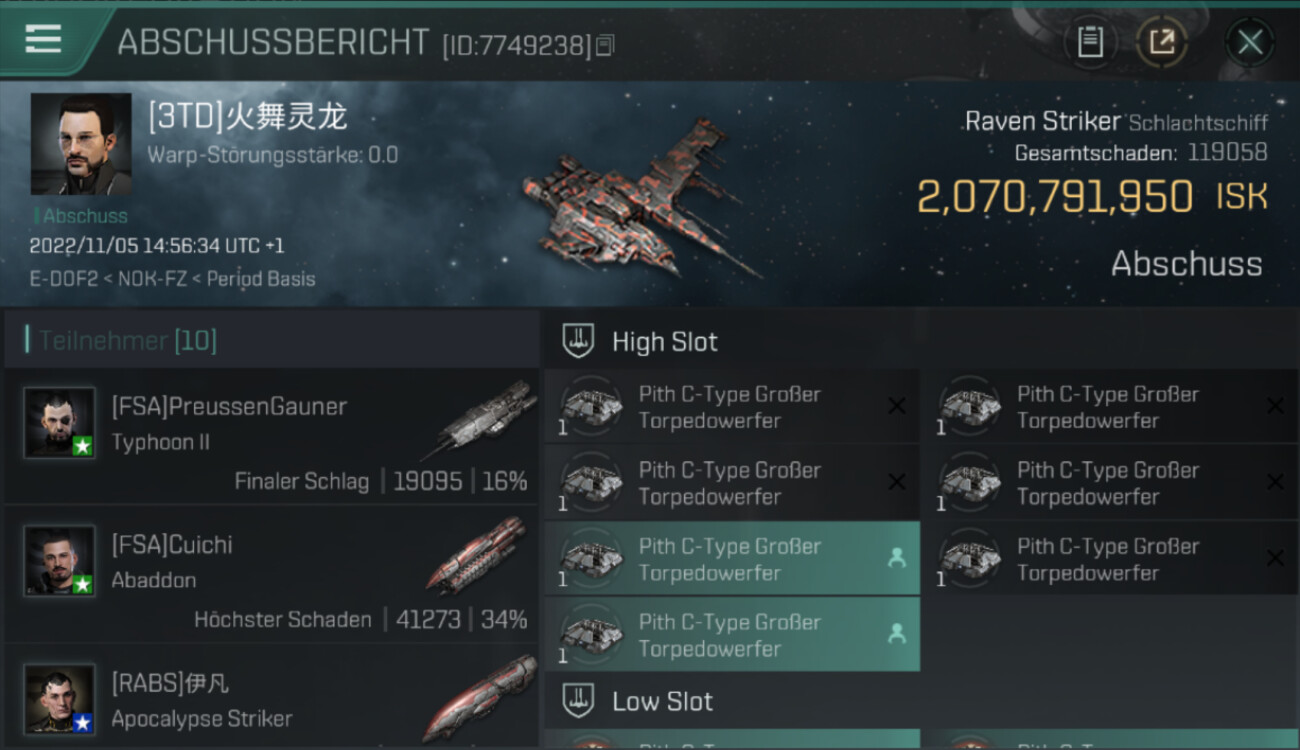Click the Abaddon ship icon
1300x750 pixels.
click(476, 555)
